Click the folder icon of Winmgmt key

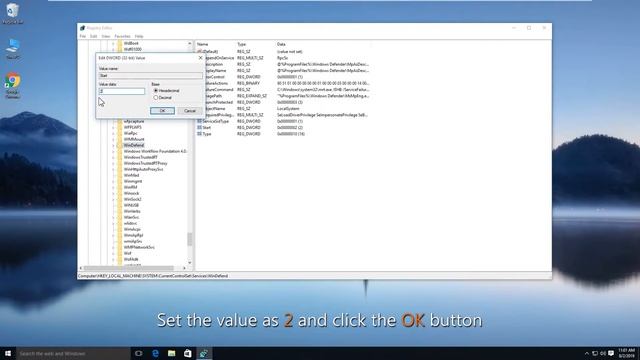tap(120, 181)
